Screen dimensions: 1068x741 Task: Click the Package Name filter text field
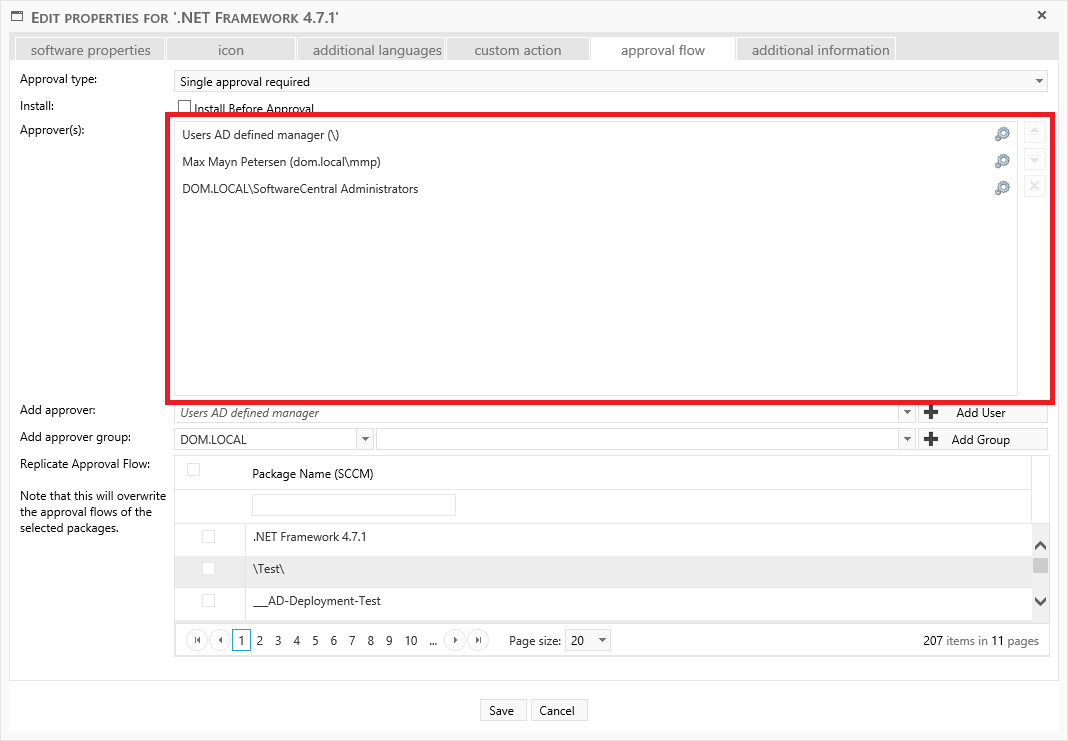click(353, 505)
